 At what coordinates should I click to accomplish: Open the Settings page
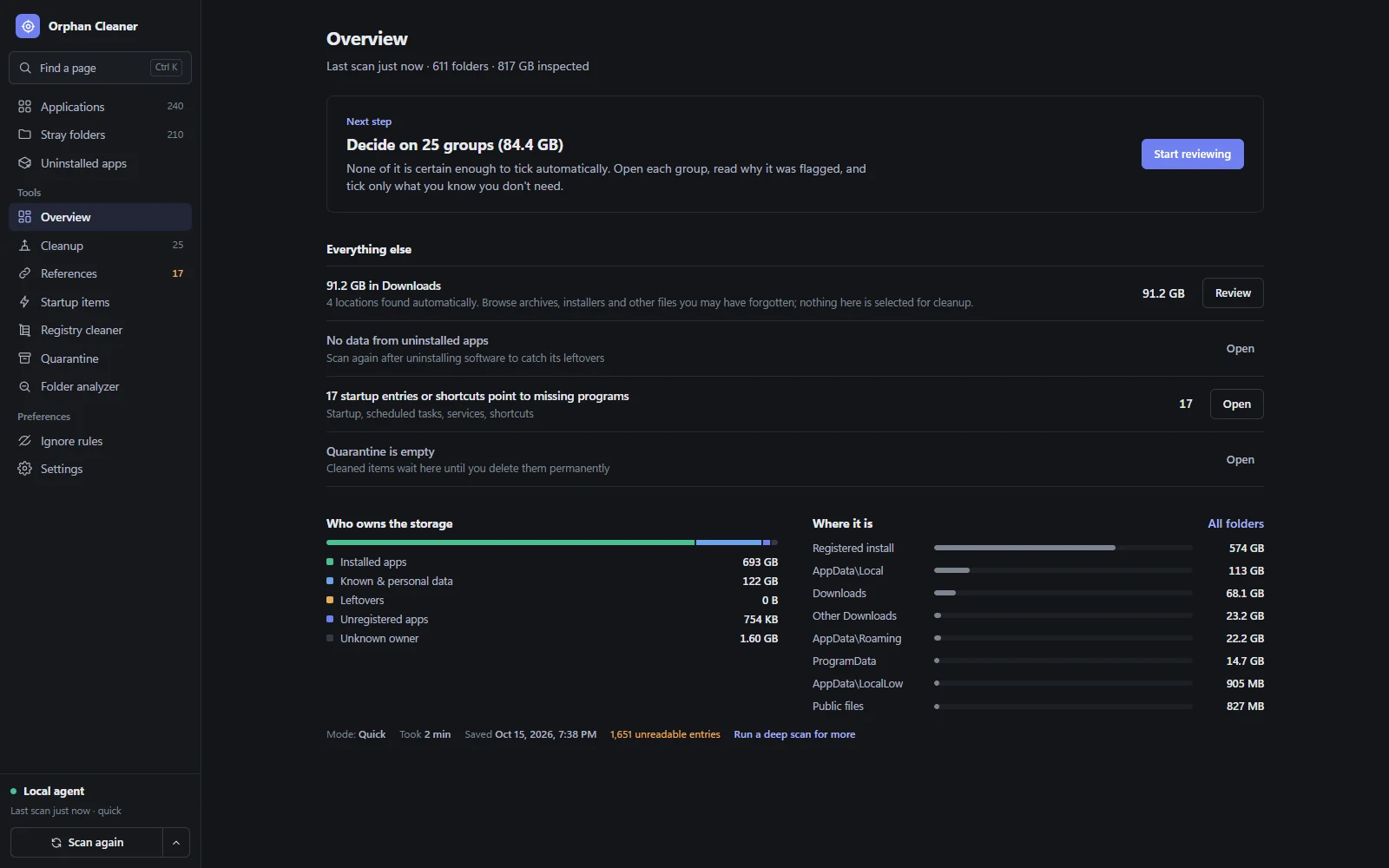pyautogui.click(x=100, y=469)
